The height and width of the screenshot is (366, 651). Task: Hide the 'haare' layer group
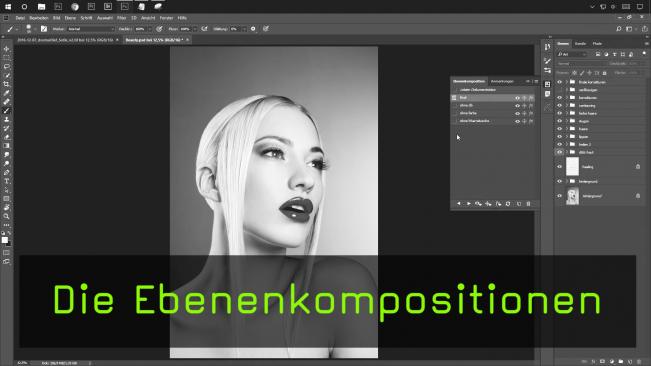click(x=559, y=129)
